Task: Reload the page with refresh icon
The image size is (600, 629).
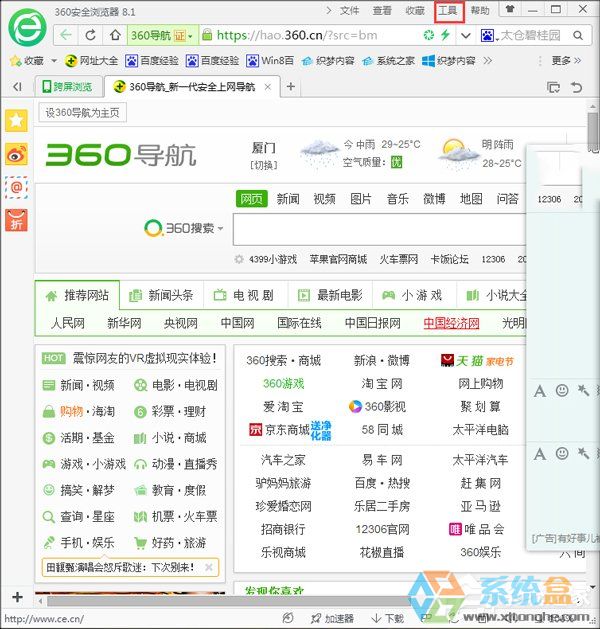Action: (x=91, y=35)
